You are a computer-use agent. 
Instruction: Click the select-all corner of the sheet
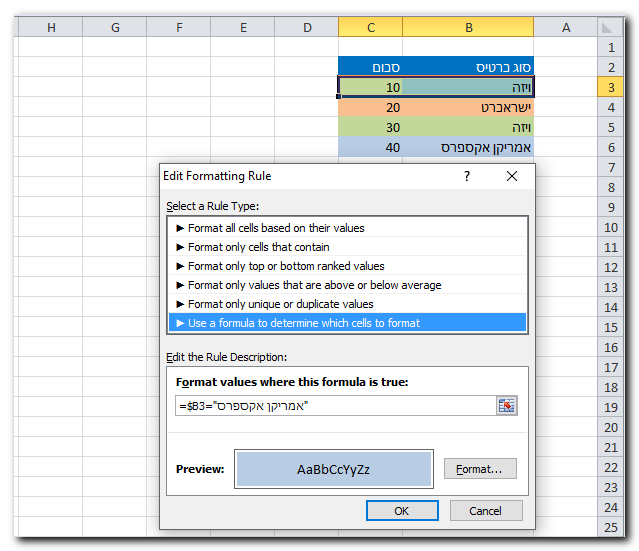(x=609, y=27)
